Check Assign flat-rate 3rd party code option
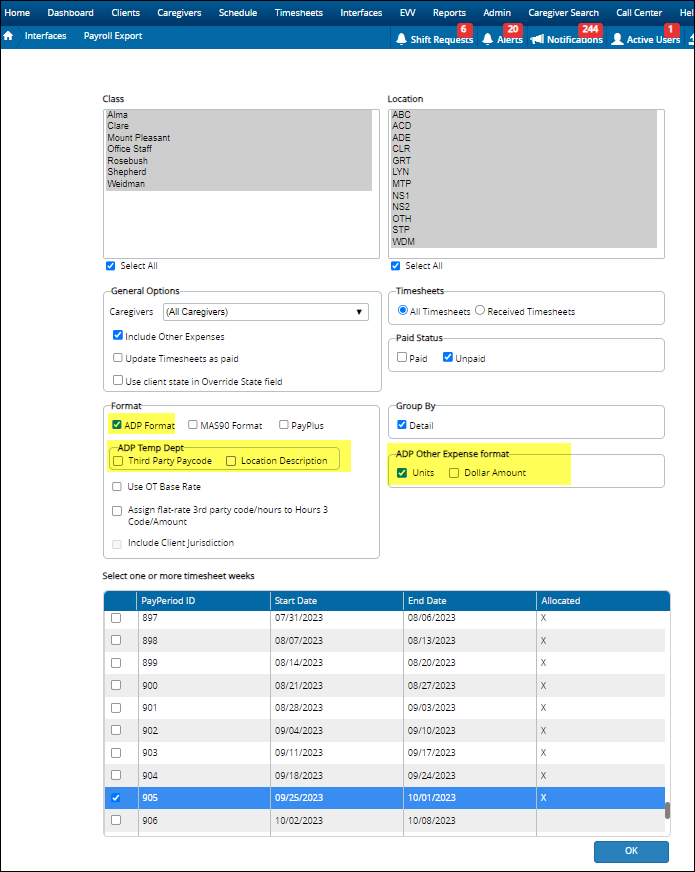 [x=117, y=511]
